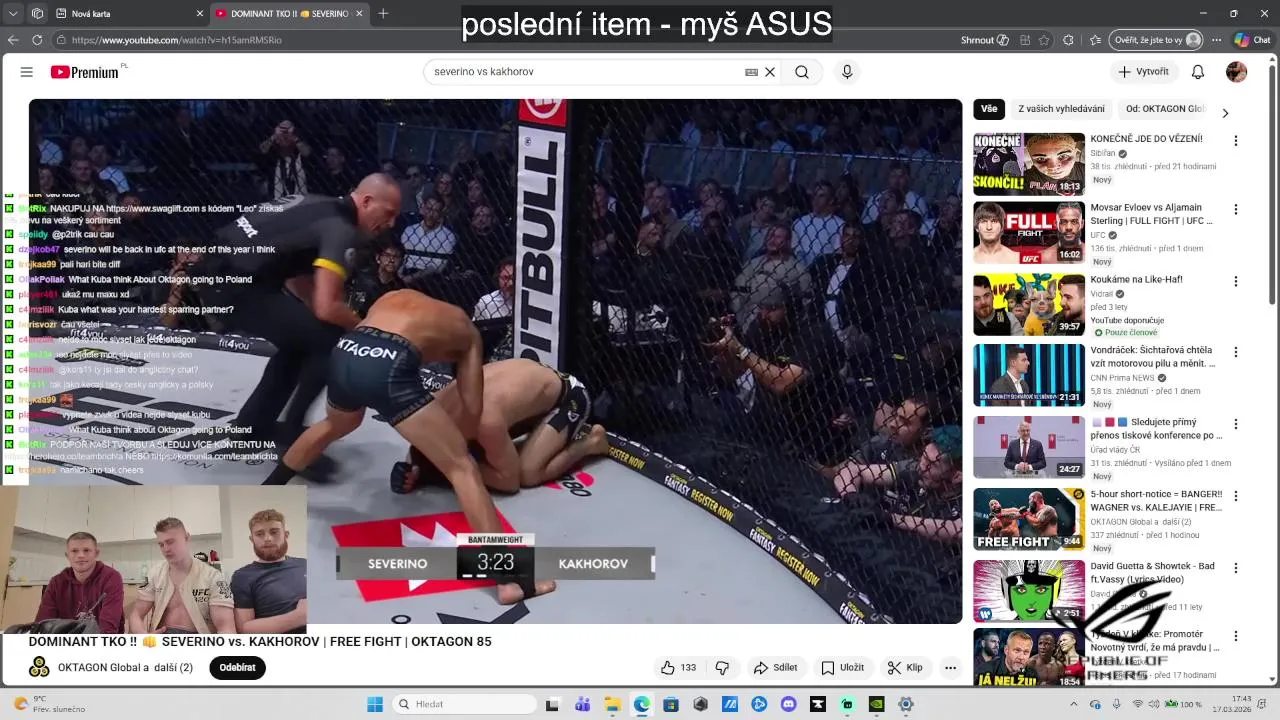Click the address bar URL youtube.com/watch
The width and height of the screenshot is (1280, 720).
coord(177,40)
